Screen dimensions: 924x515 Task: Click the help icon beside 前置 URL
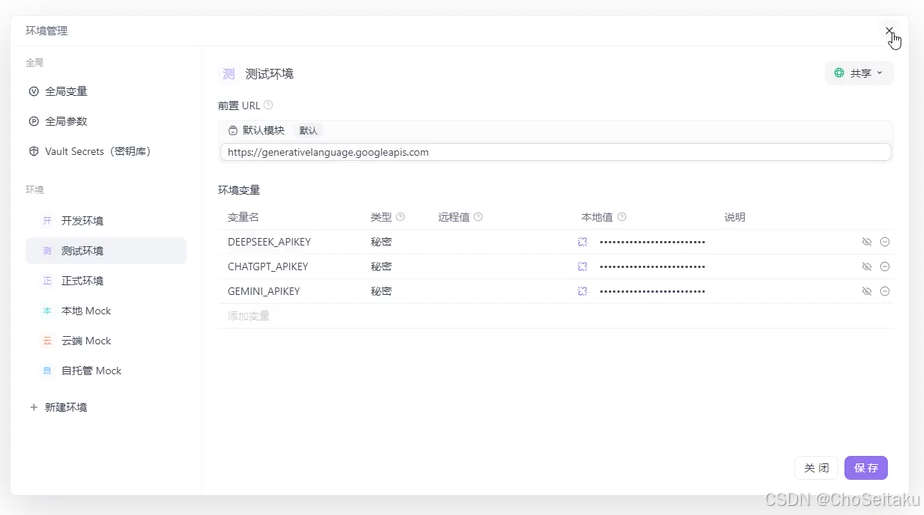coord(268,105)
